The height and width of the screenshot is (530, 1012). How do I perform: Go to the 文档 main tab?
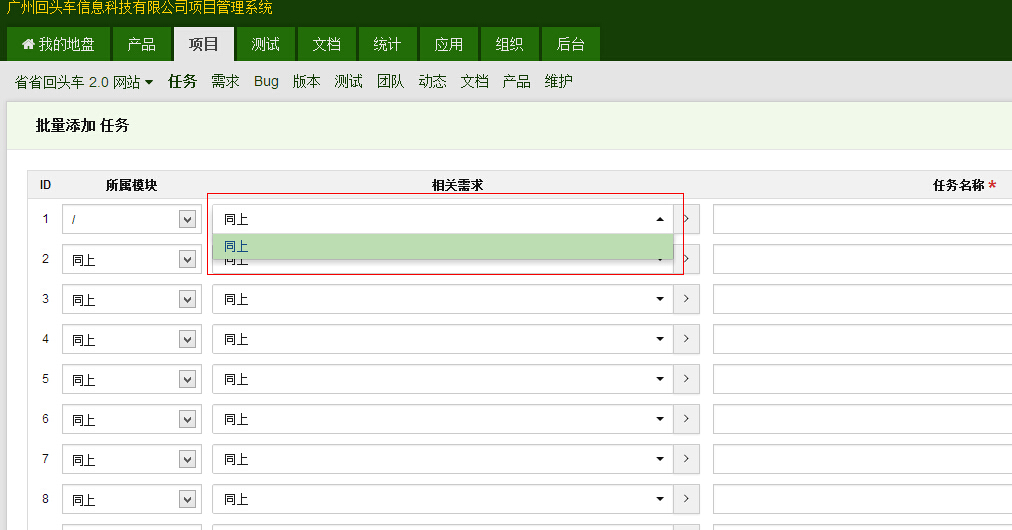click(x=327, y=44)
